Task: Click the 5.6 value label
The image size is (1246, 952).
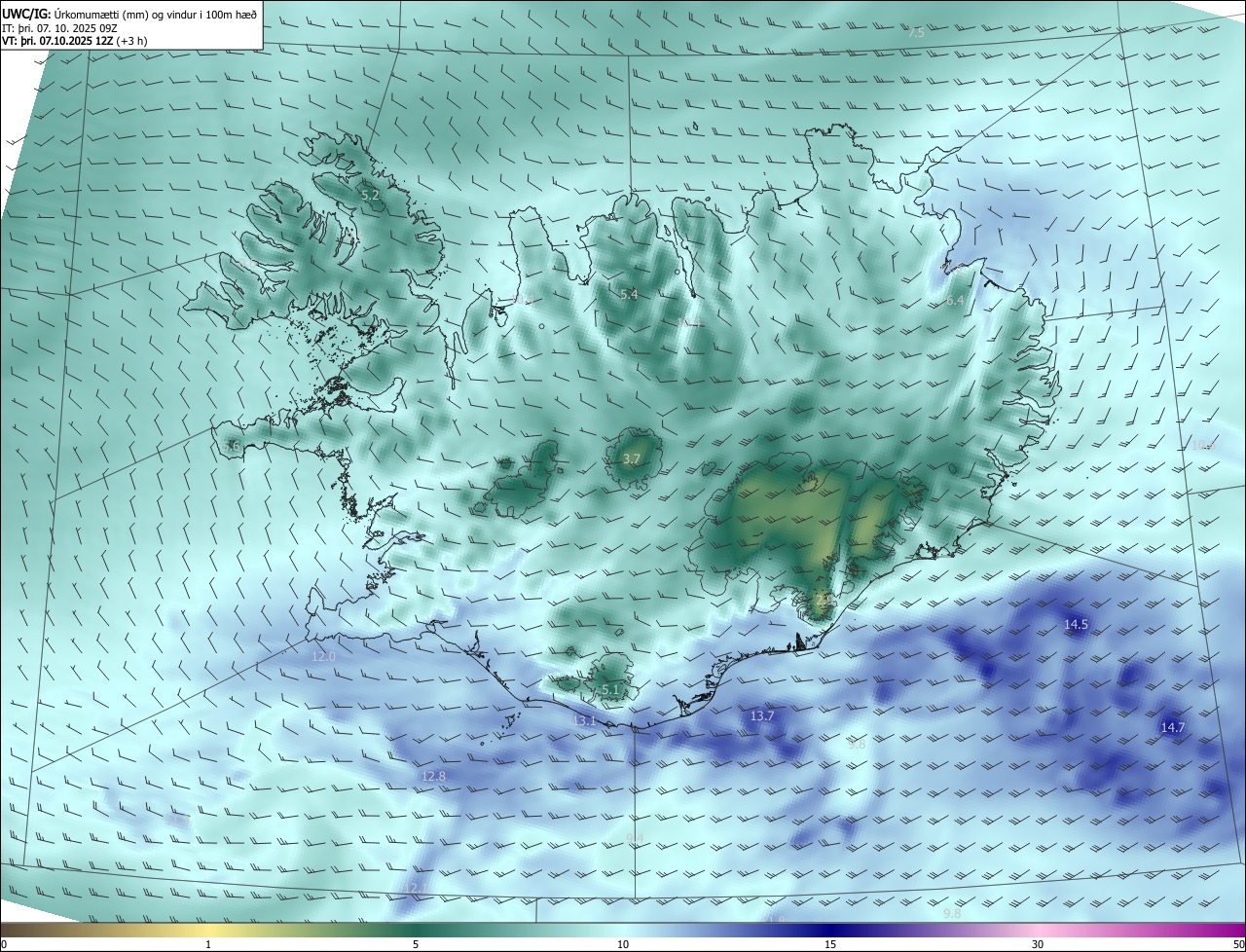Action: (x=231, y=446)
